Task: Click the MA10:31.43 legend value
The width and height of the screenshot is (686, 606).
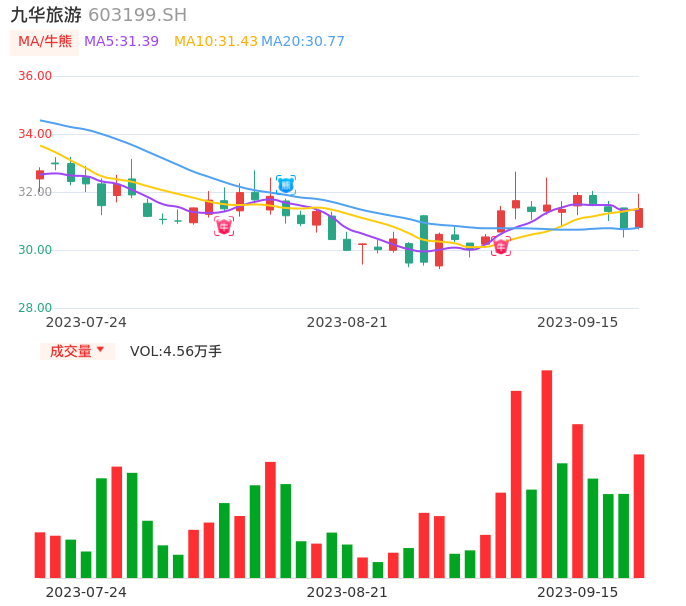Action: (216, 42)
